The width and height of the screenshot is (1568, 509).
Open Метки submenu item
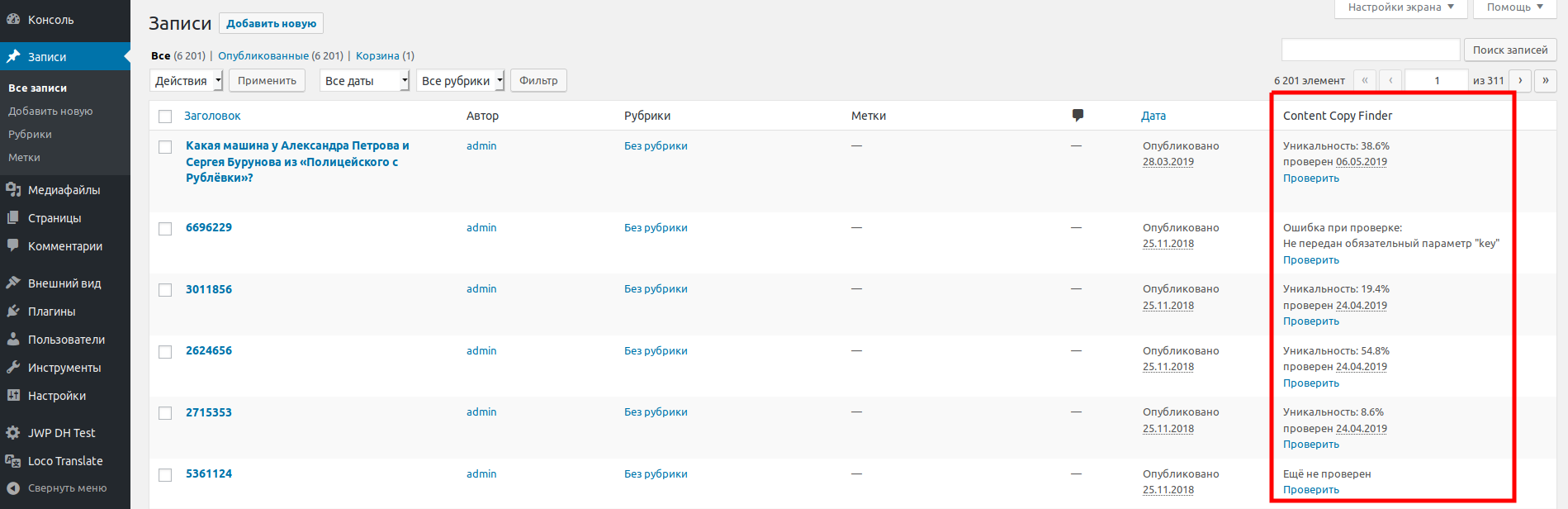(x=24, y=157)
